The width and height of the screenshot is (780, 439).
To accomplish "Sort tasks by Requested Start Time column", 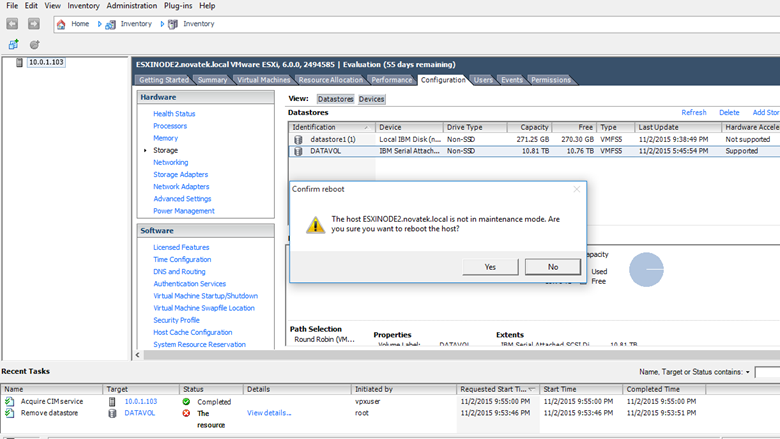I will (x=498, y=389).
